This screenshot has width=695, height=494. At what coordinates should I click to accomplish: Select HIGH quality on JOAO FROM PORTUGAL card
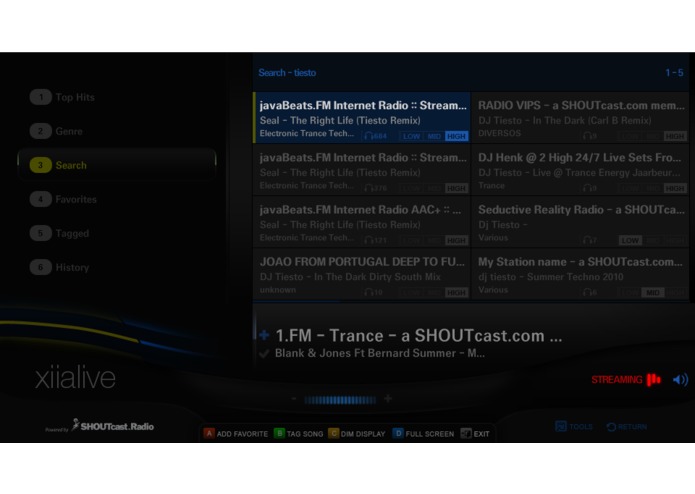(x=457, y=292)
